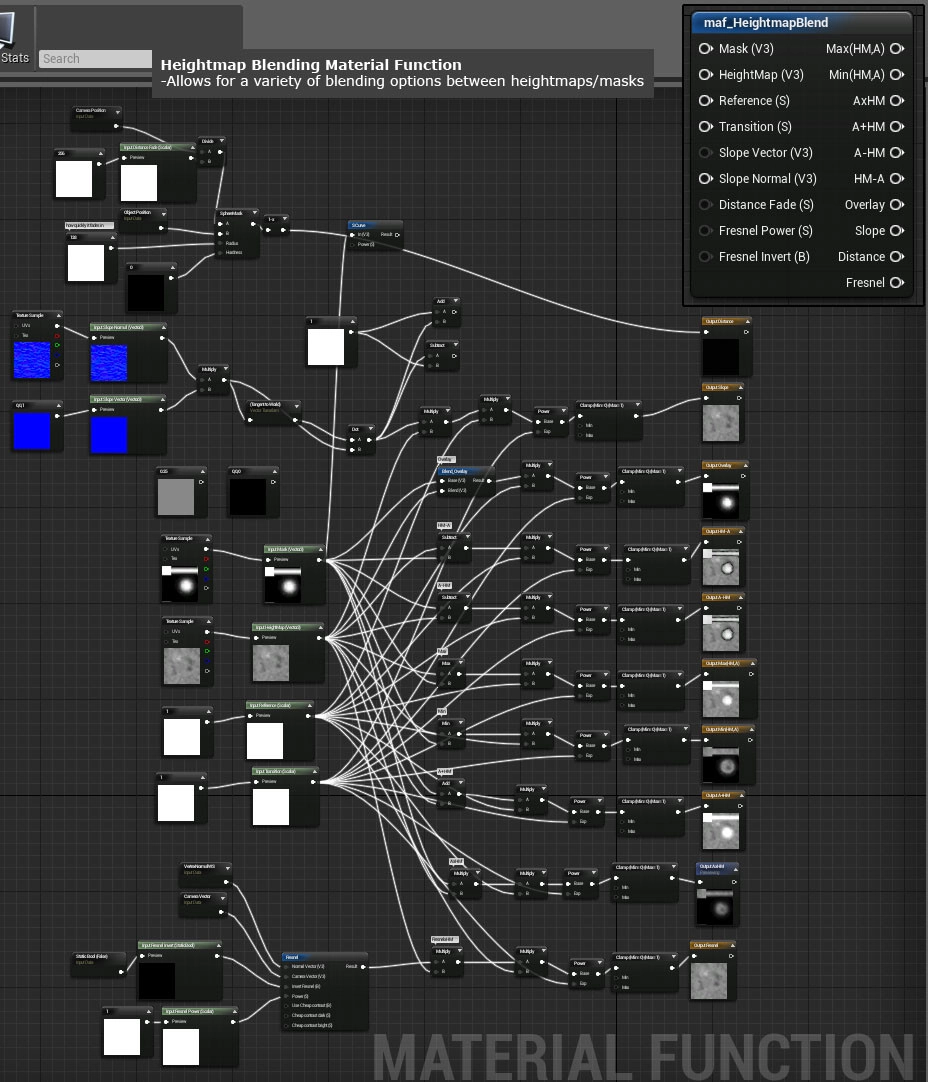The image size is (928, 1082).
Task: Select the Blend_Overlay function node header
Action: [x=465, y=470]
